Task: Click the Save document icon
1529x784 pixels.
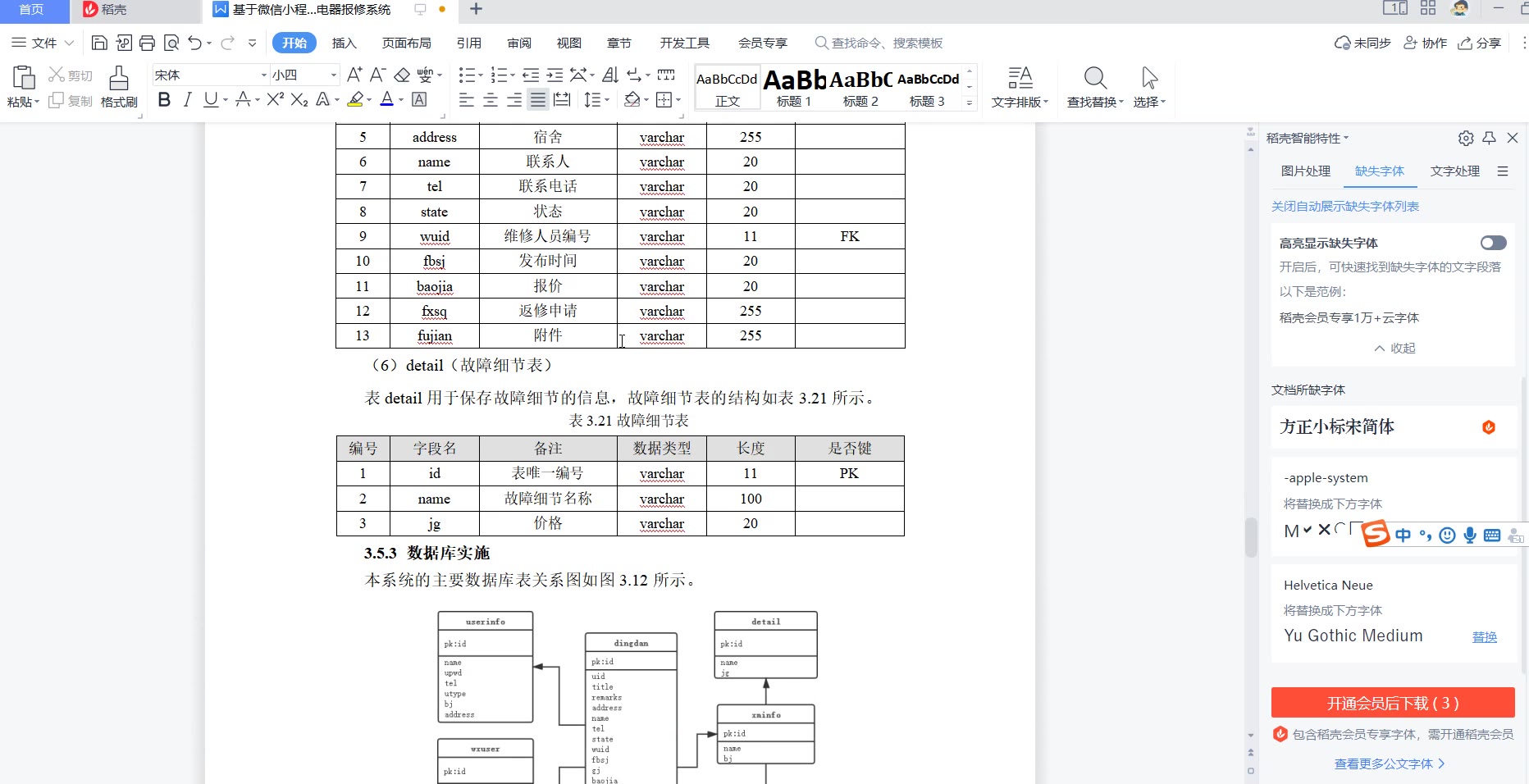Action: coord(99,43)
